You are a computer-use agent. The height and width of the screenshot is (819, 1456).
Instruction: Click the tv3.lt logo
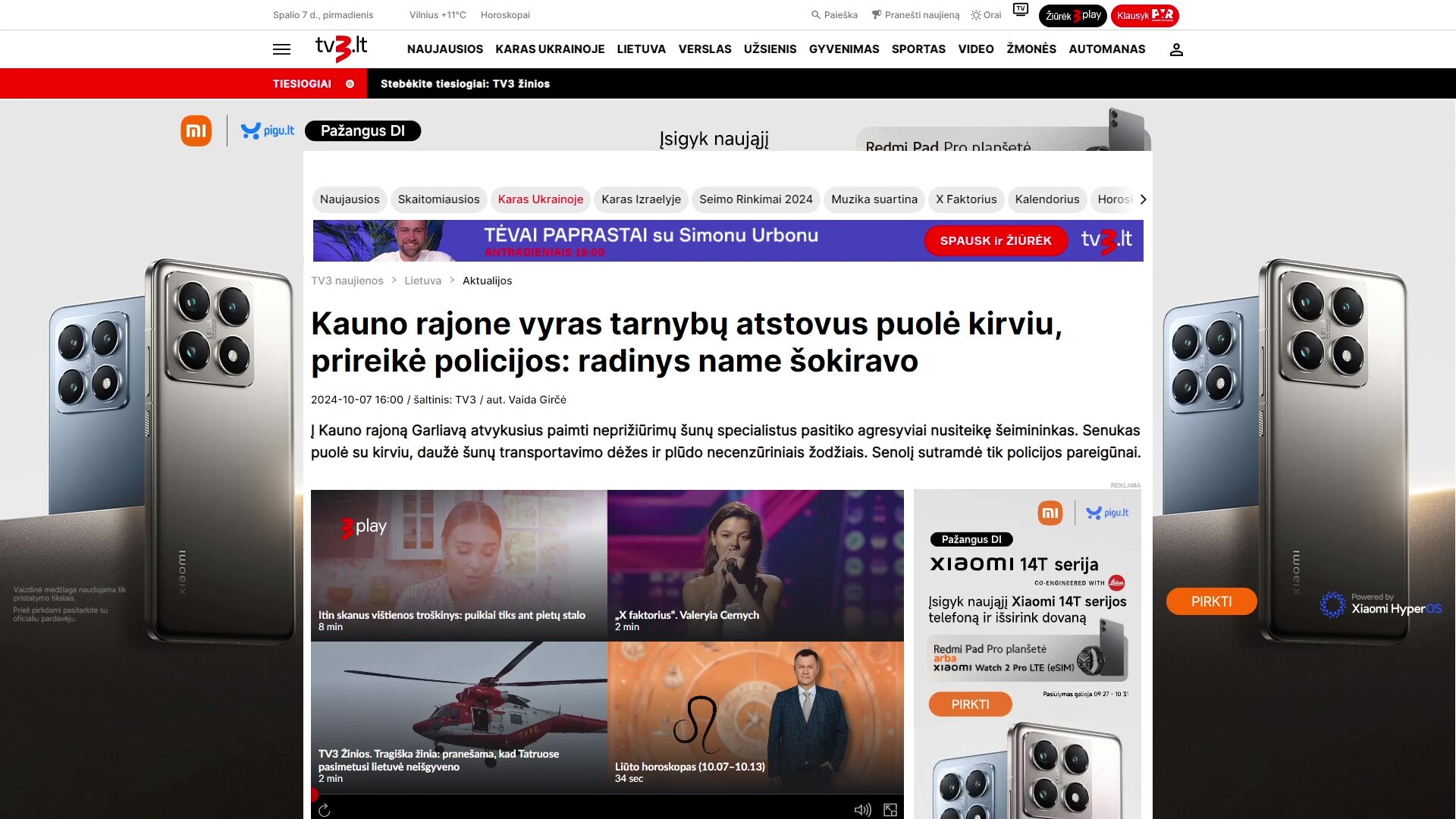(341, 48)
